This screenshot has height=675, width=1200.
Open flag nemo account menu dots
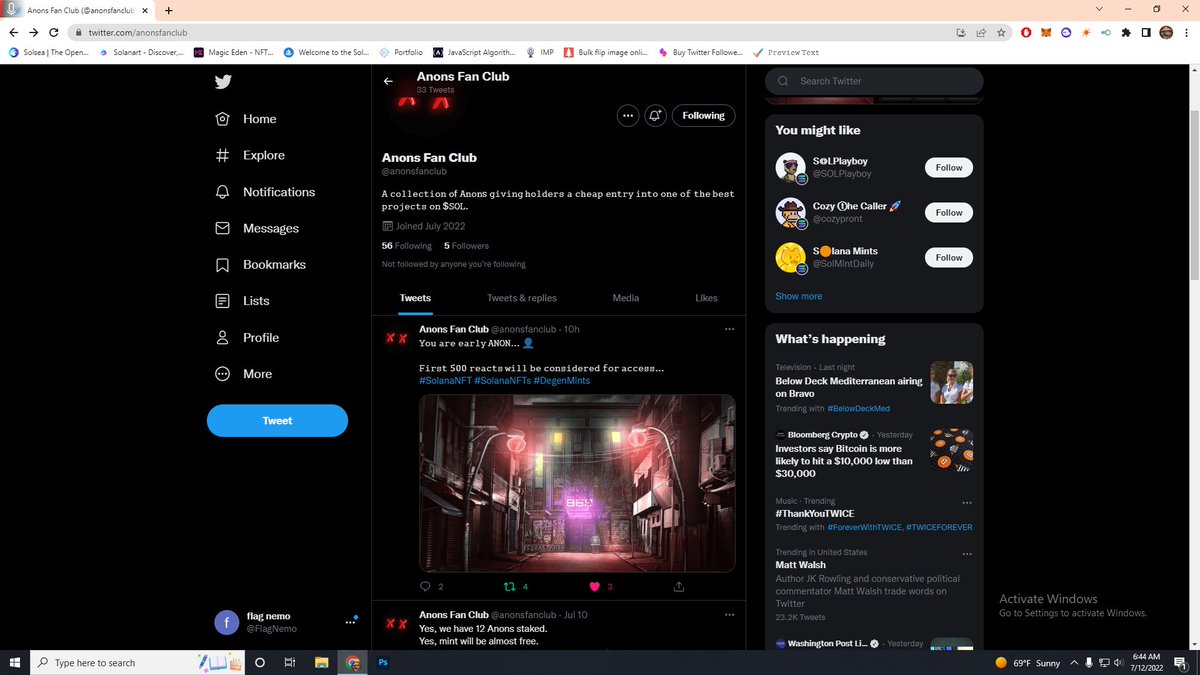pyautogui.click(x=350, y=622)
